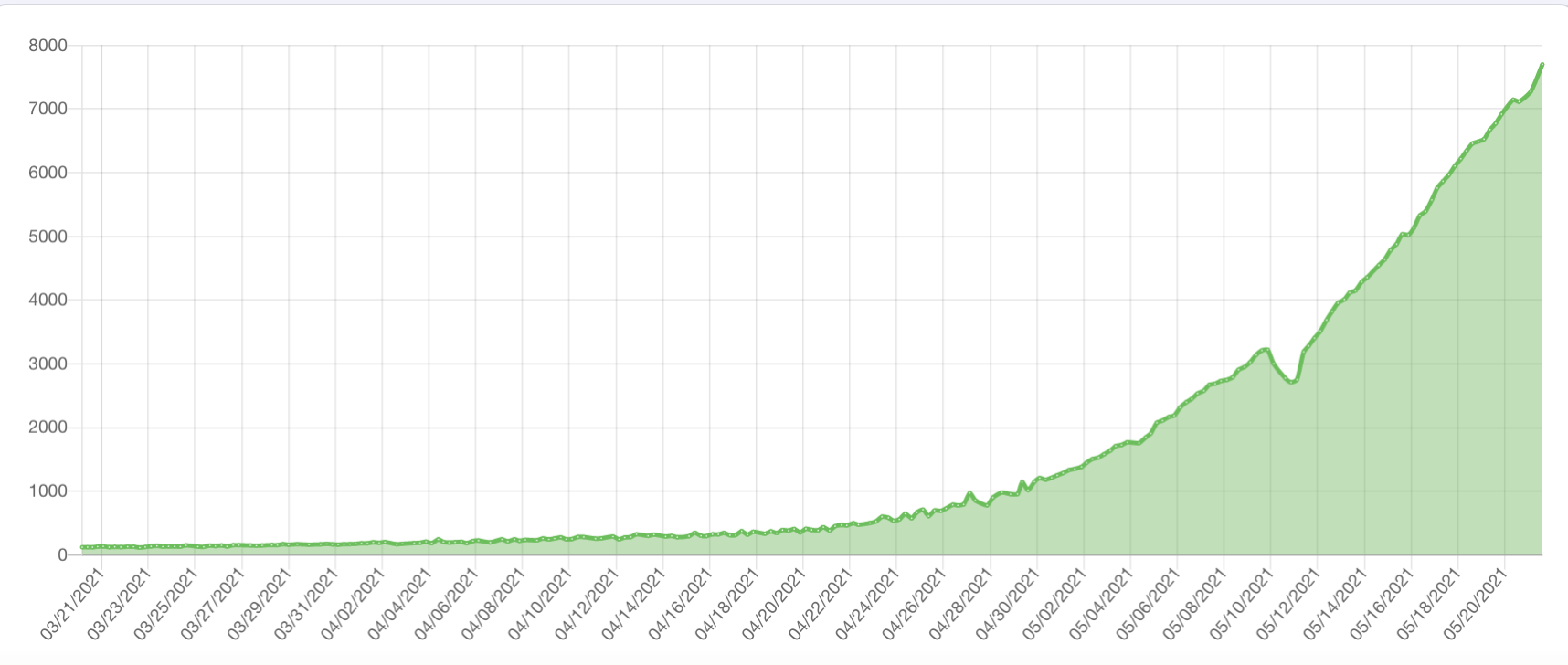Select the 05/18/2021 date label

1432,603
